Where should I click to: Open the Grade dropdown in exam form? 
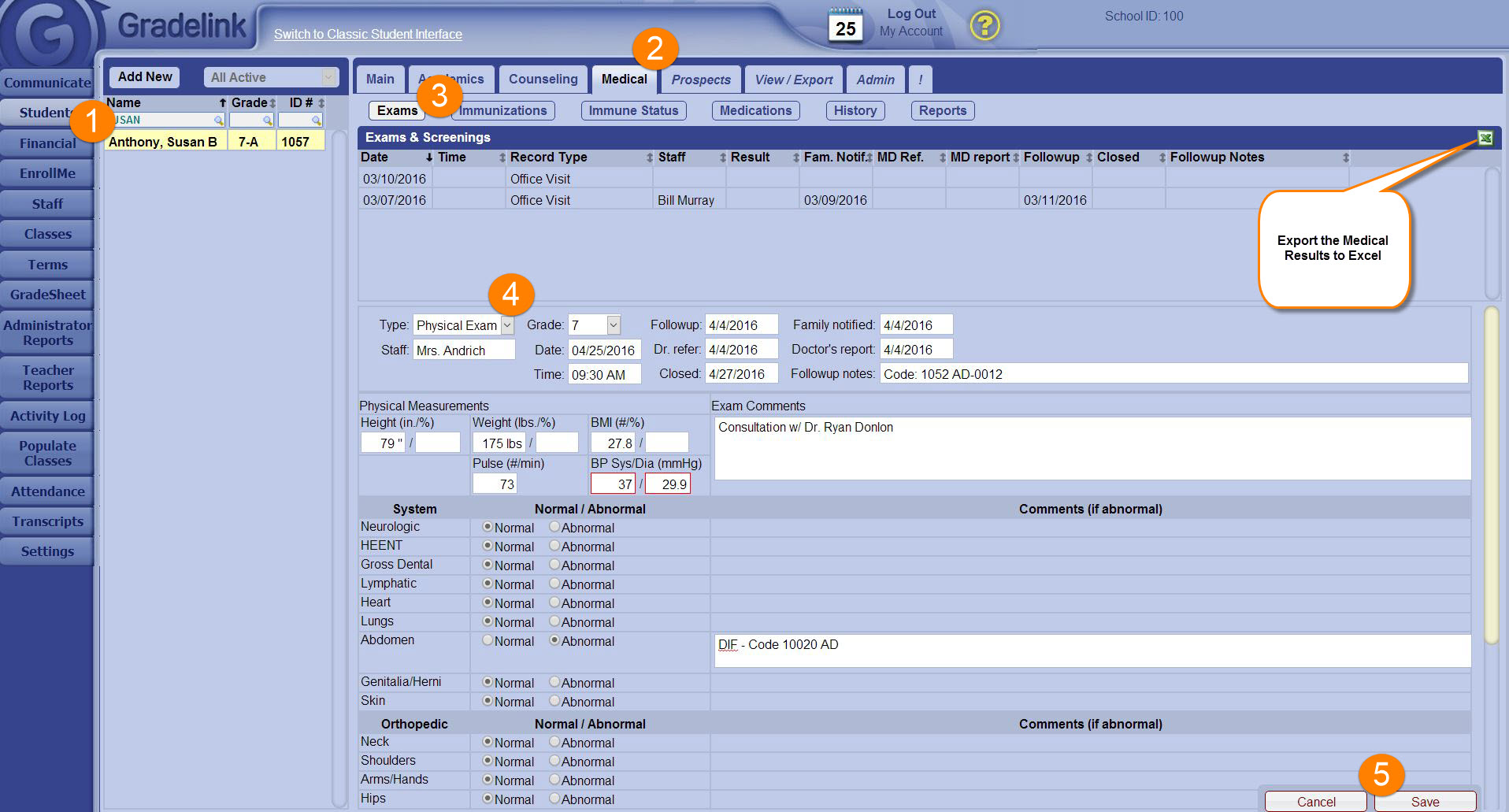613,325
